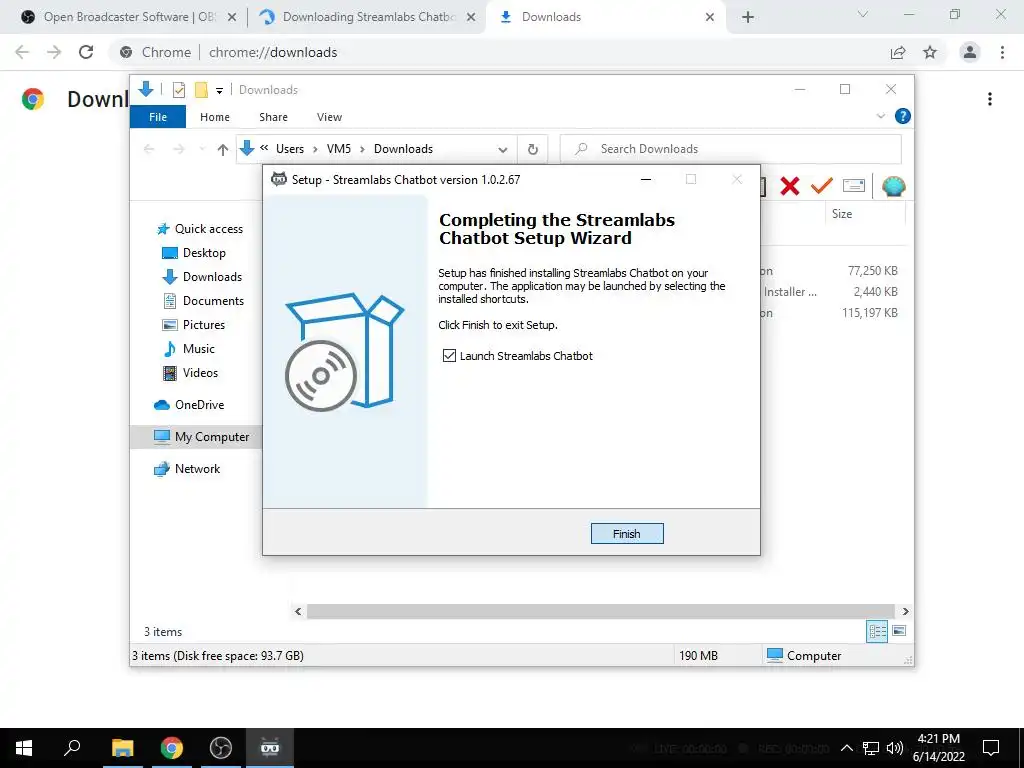Open the Home ribbon tab in Explorer
This screenshot has width=1024, height=768.
tap(215, 117)
